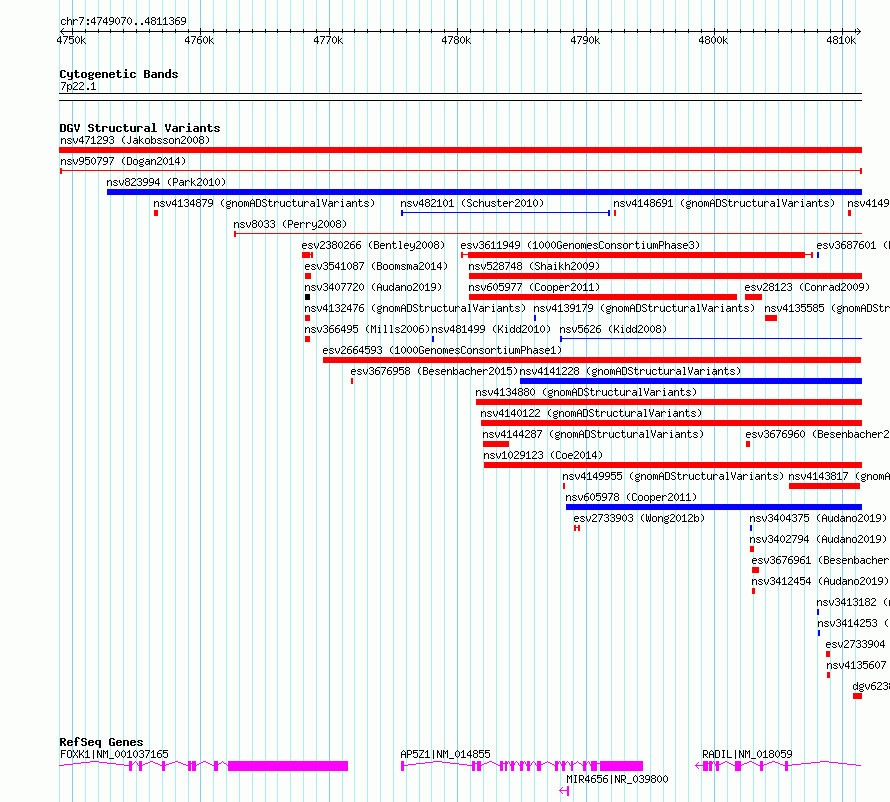The image size is (890, 802).
Task: Open nsv4144287 gnomAD variant label
Action: point(593,434)
